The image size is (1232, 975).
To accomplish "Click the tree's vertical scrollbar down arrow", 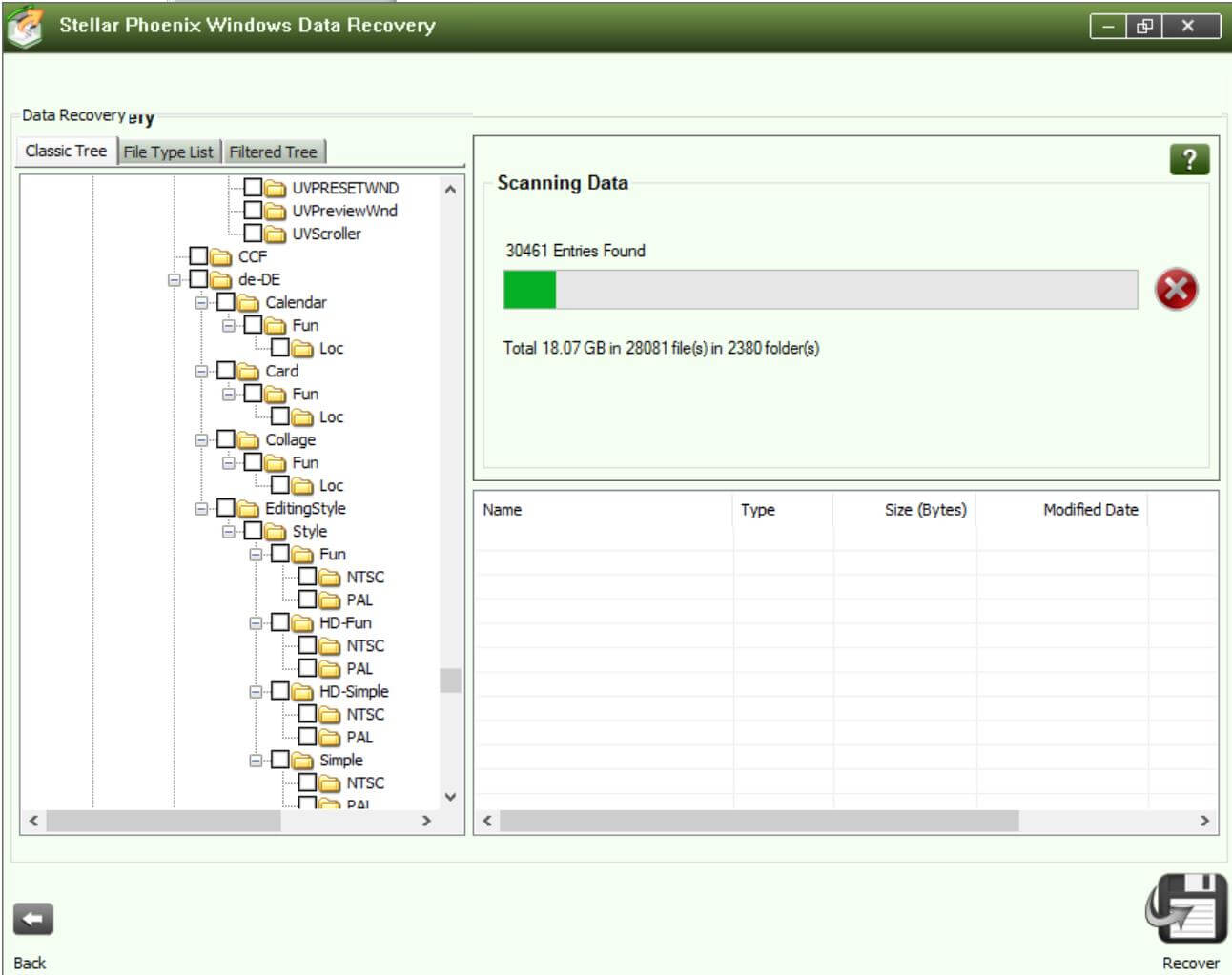I will pyautogui.click(x=450, y=797).
